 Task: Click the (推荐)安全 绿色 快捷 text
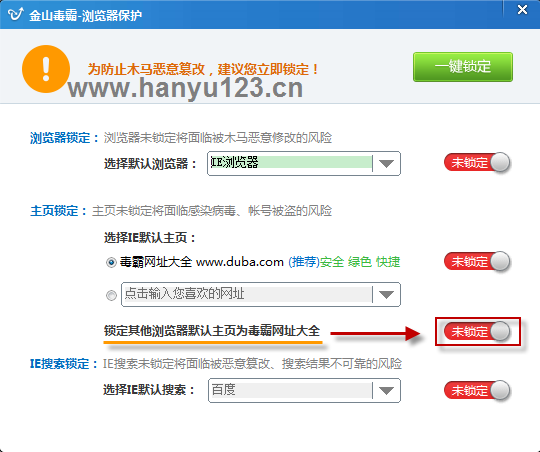344,262
